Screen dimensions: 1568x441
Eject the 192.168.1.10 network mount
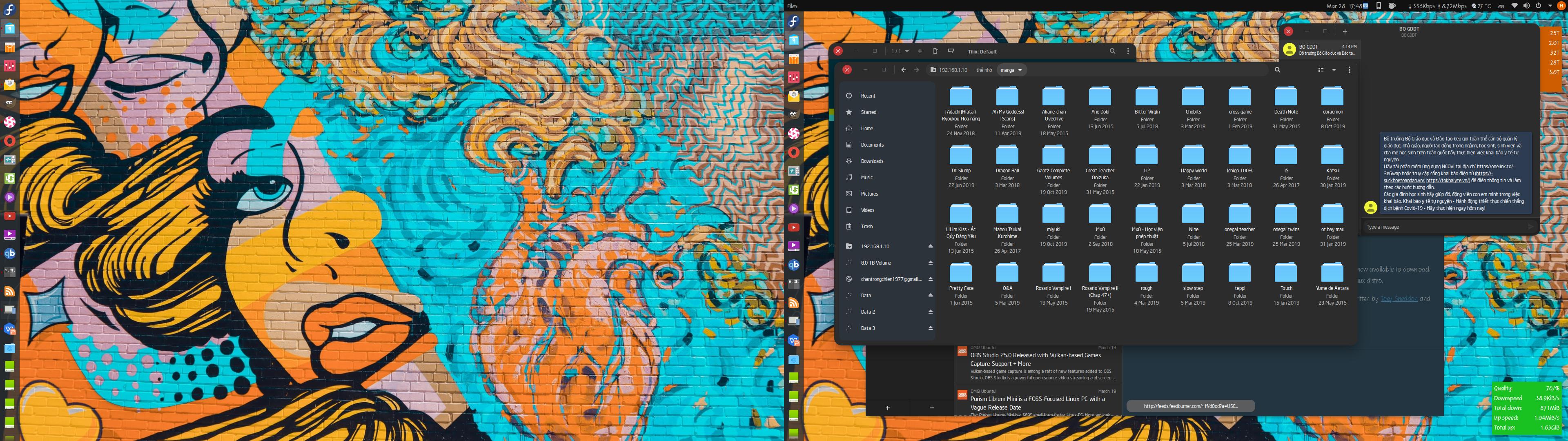tap(930, 247)
